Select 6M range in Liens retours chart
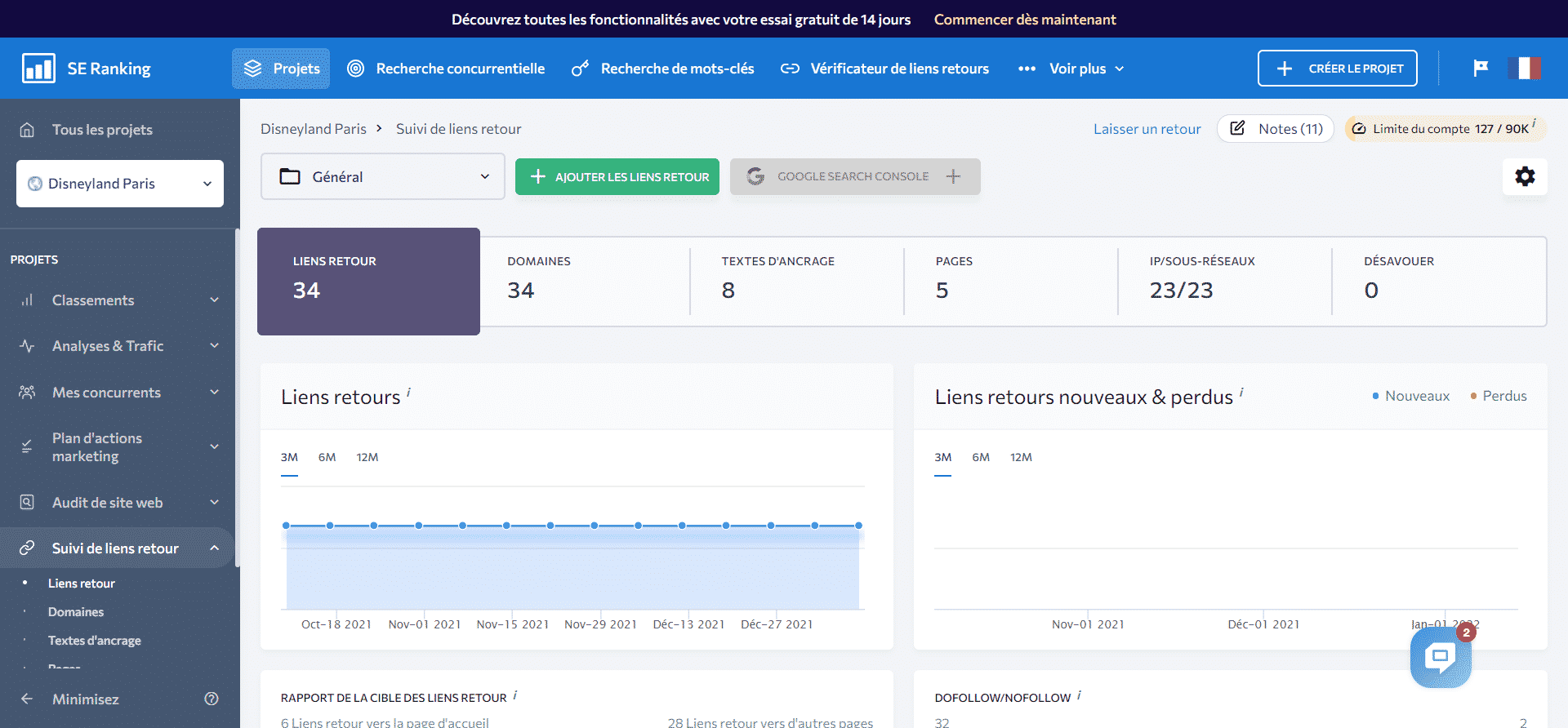 327,457
